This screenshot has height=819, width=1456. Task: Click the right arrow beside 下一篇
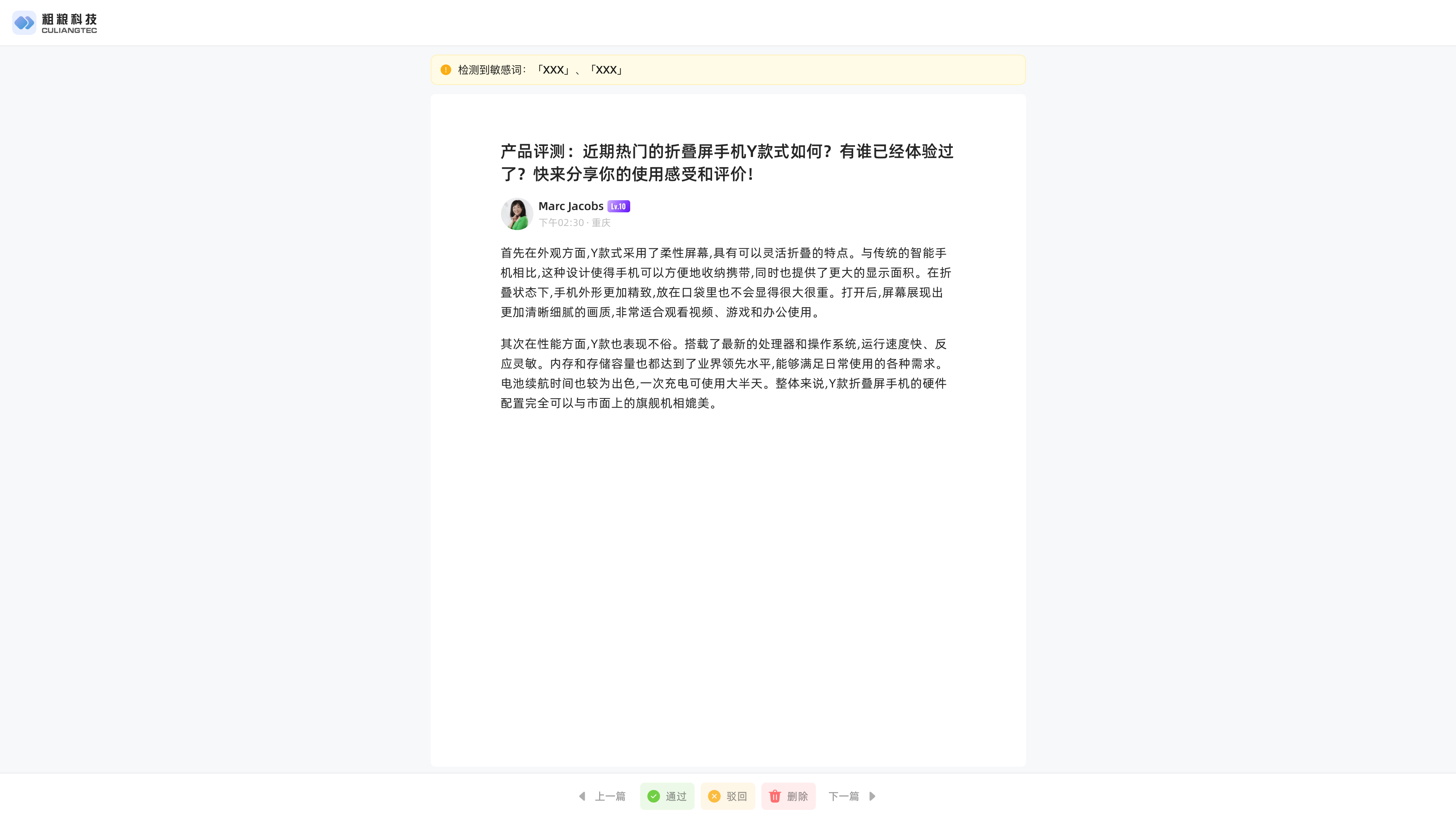[872, 796]
